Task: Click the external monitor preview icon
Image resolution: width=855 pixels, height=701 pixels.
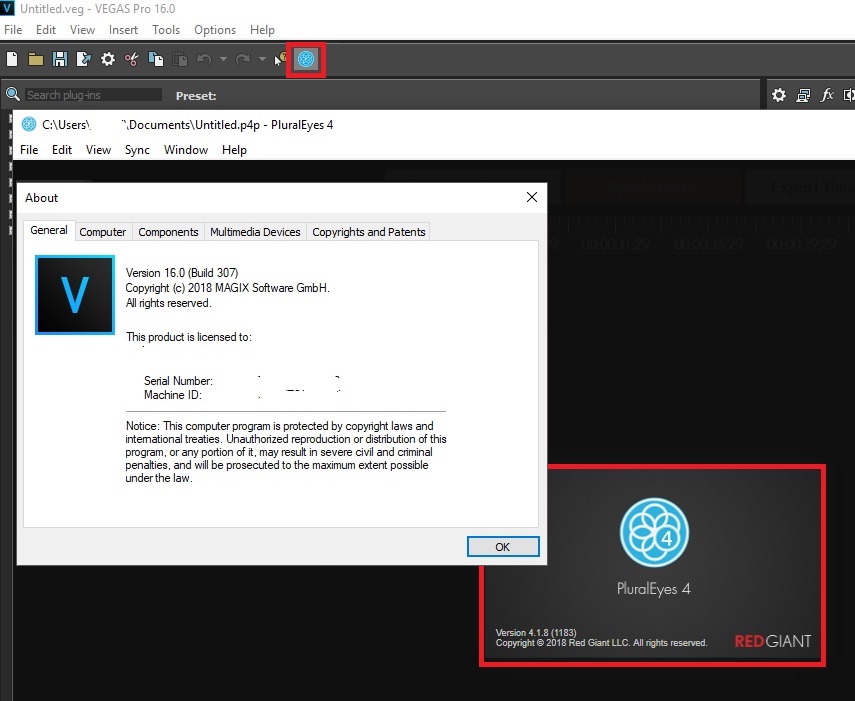Action: [803, 95]
